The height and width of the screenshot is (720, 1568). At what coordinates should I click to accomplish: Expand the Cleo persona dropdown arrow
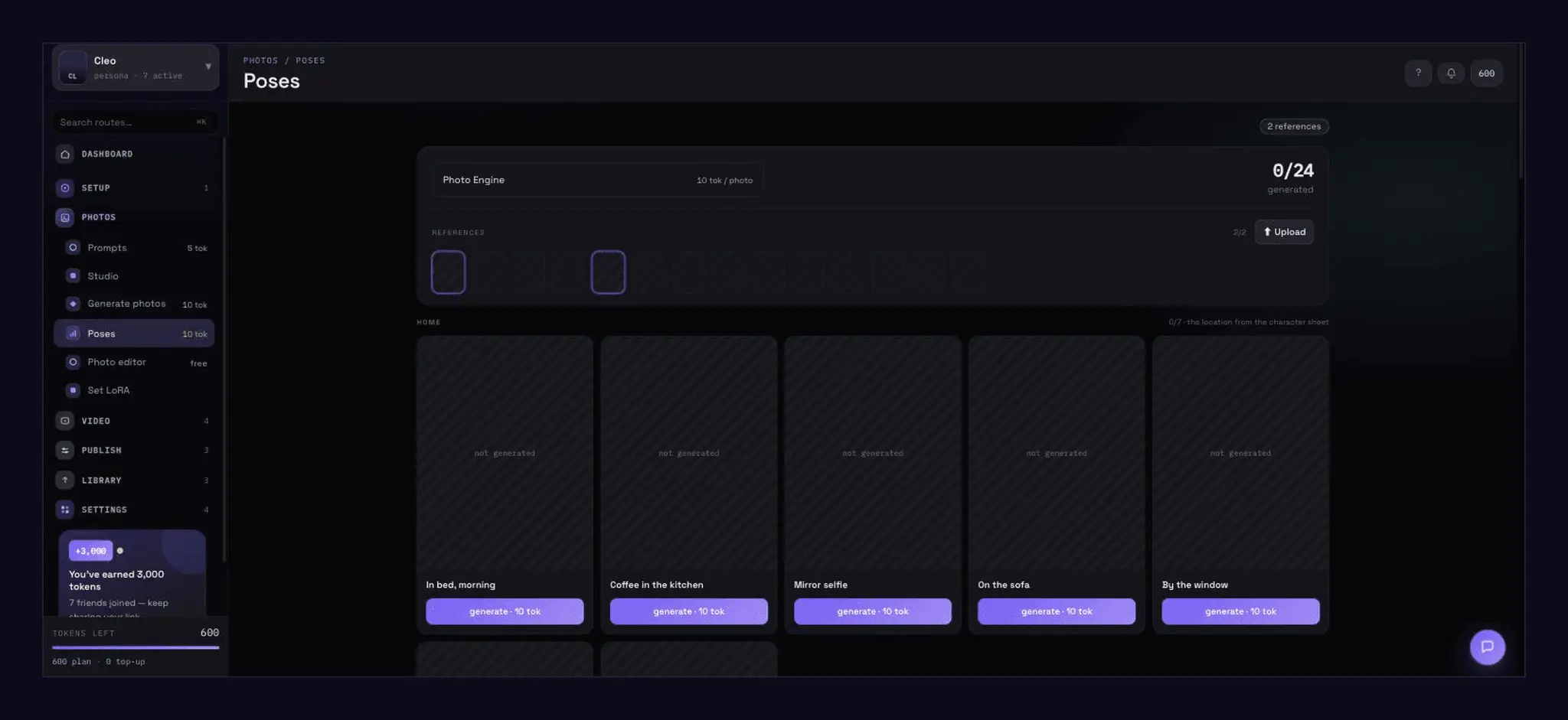click(x=208, y=67)
